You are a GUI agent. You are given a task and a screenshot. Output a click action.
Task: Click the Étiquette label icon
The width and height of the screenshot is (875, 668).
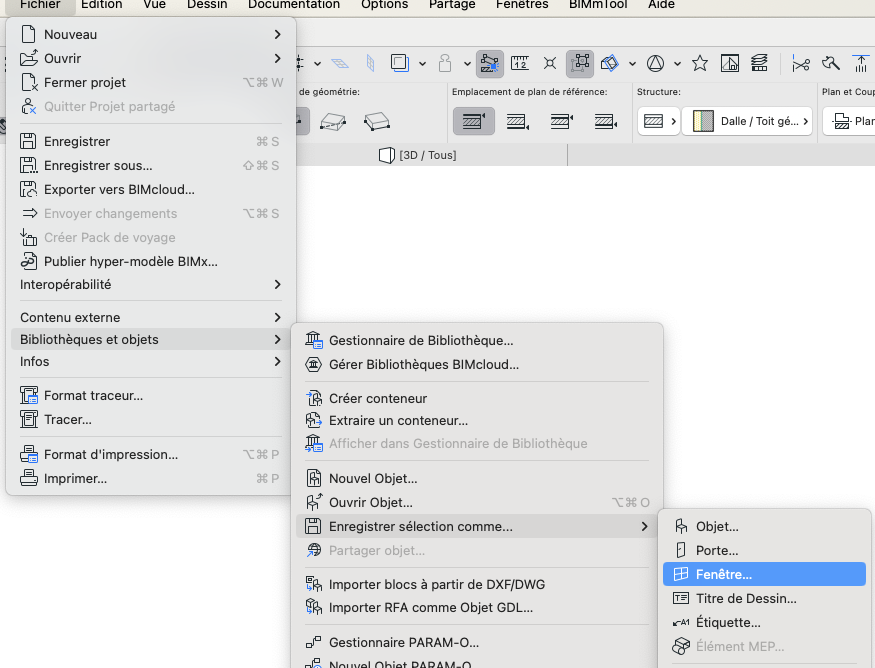(681, 622)
